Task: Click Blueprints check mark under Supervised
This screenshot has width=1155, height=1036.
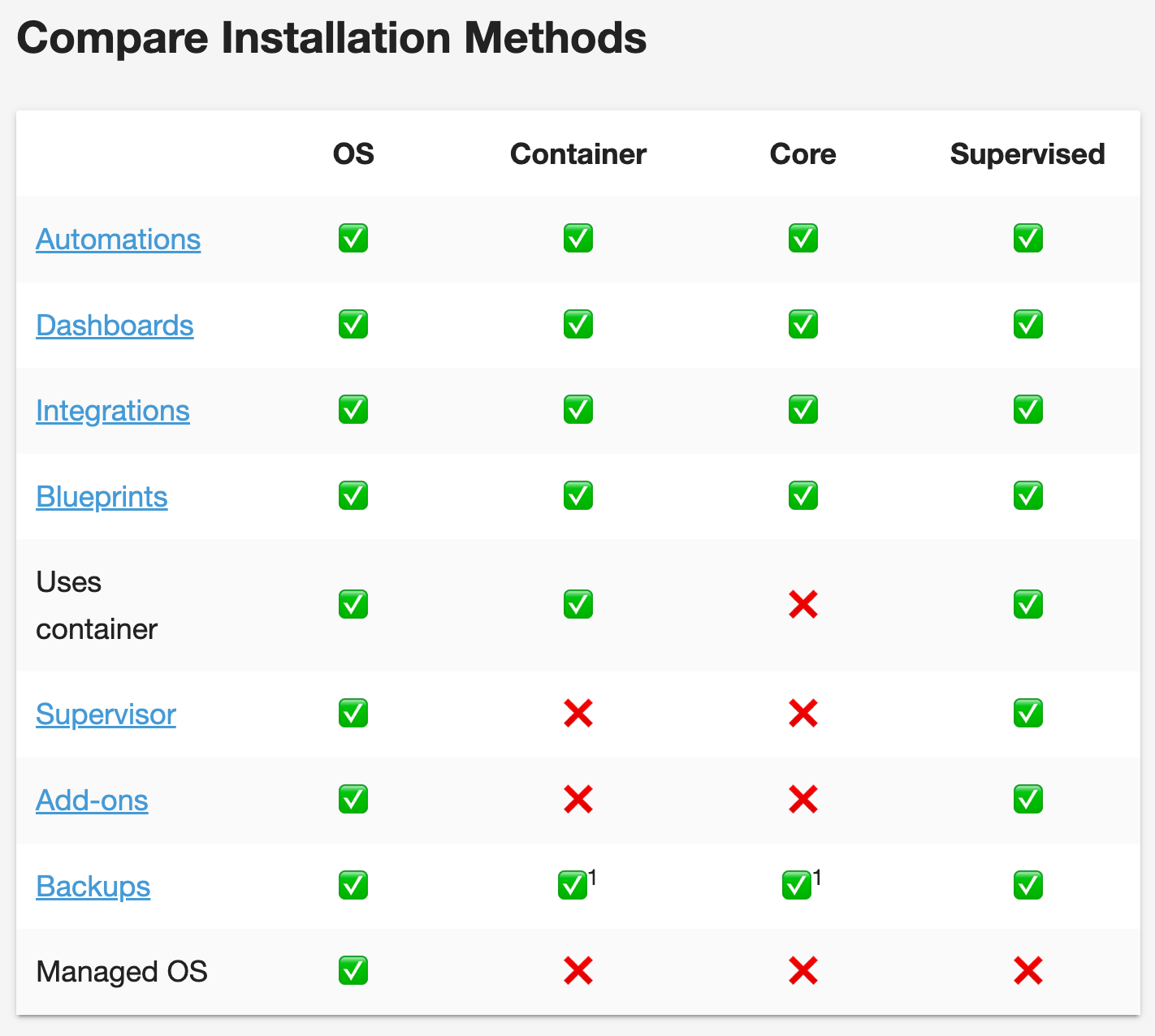Action: (x=1028, y=496)
